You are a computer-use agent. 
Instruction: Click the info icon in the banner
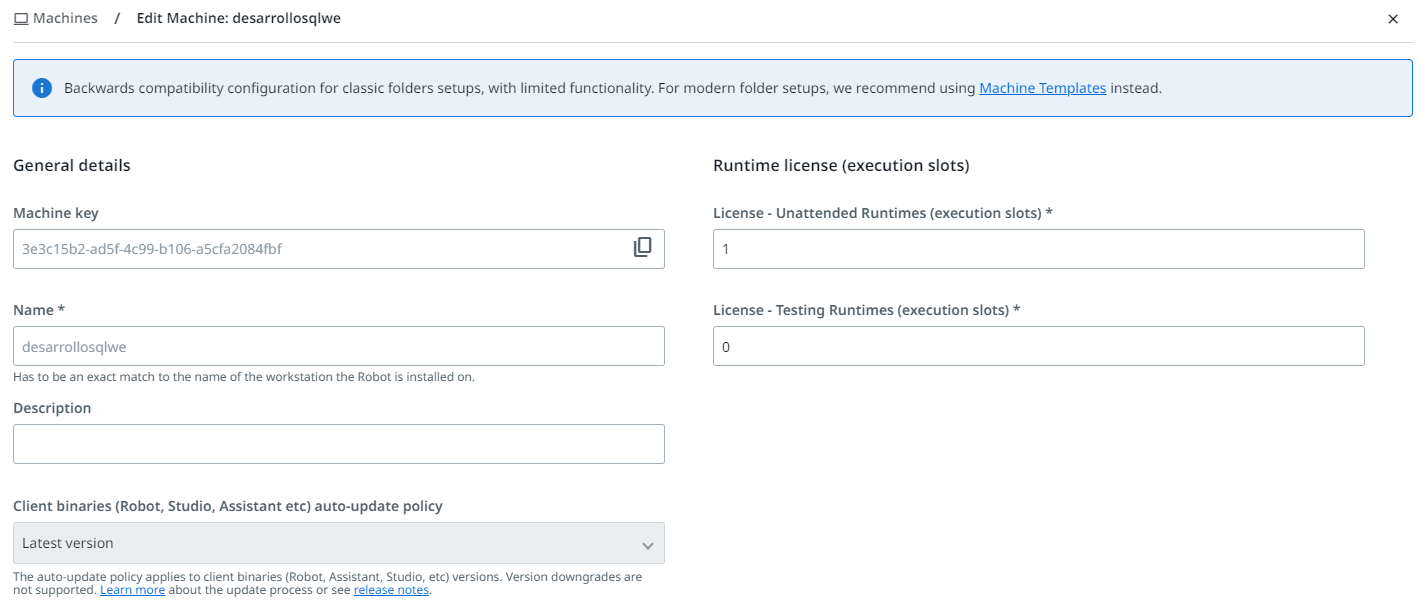42,88
